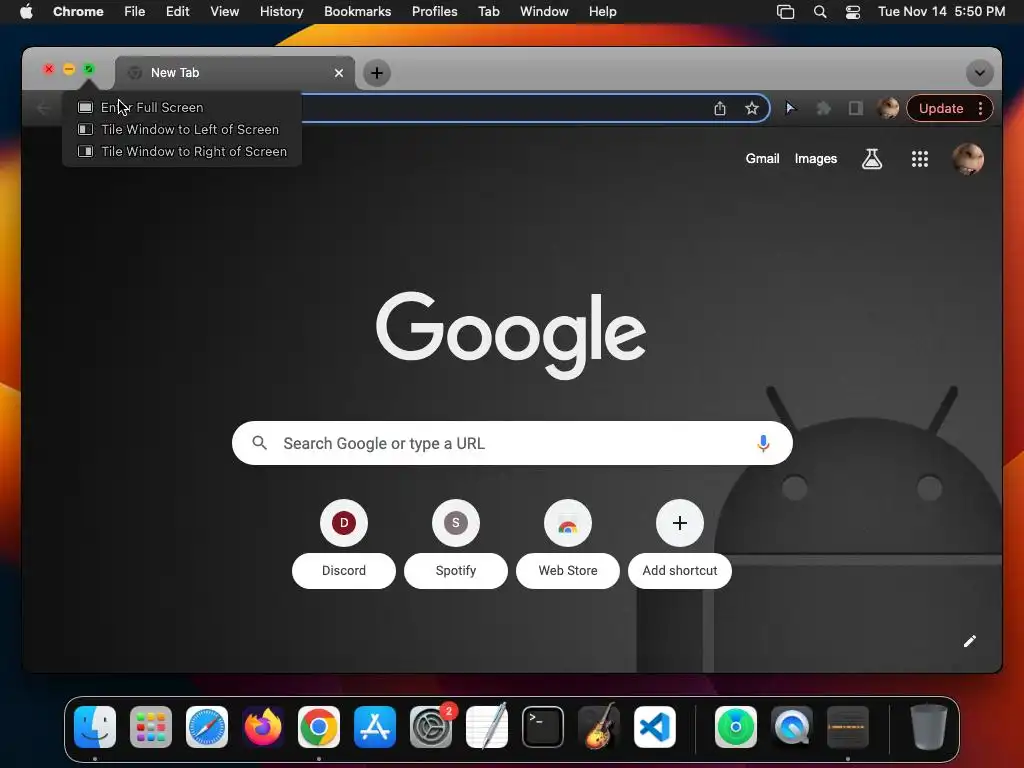
Task: Click the Update button
Action: coord(941,108)
